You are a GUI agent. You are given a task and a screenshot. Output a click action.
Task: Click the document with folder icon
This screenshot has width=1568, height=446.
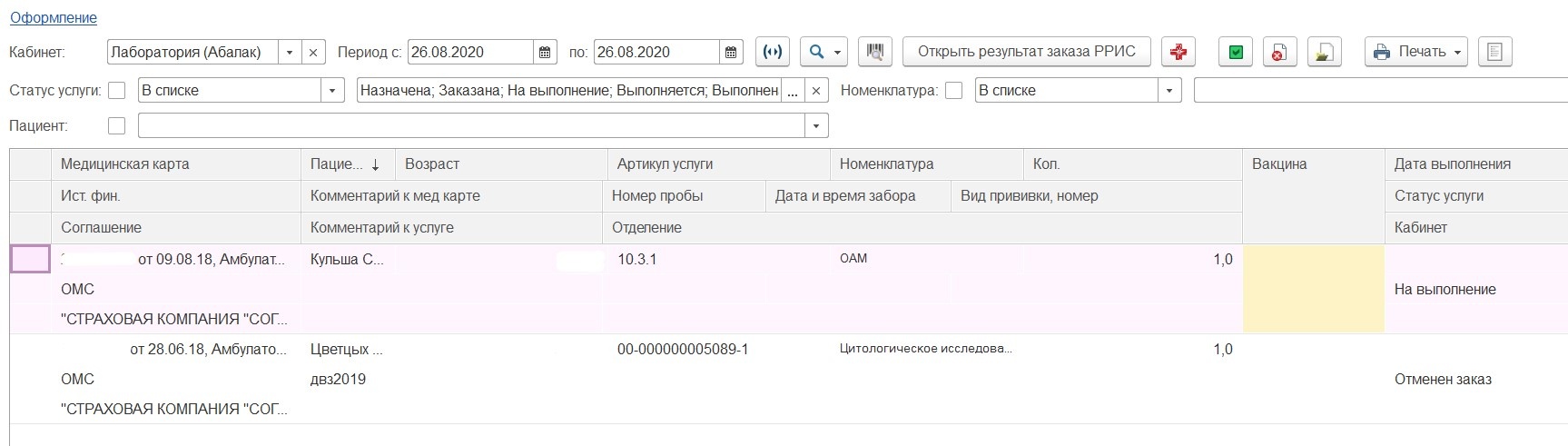tap(1324, 52)
